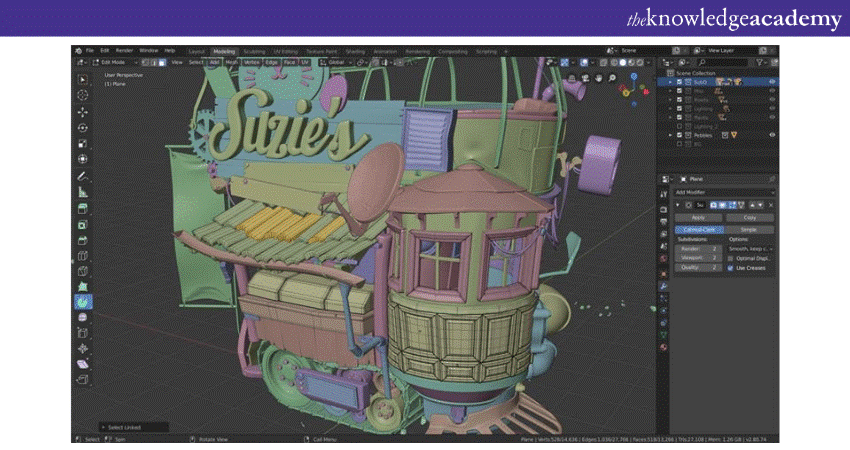The width and height of the screenshot is (850, 450).
Task: Select the Move tool in the left toolbar
Action: [x=83, y=112]
